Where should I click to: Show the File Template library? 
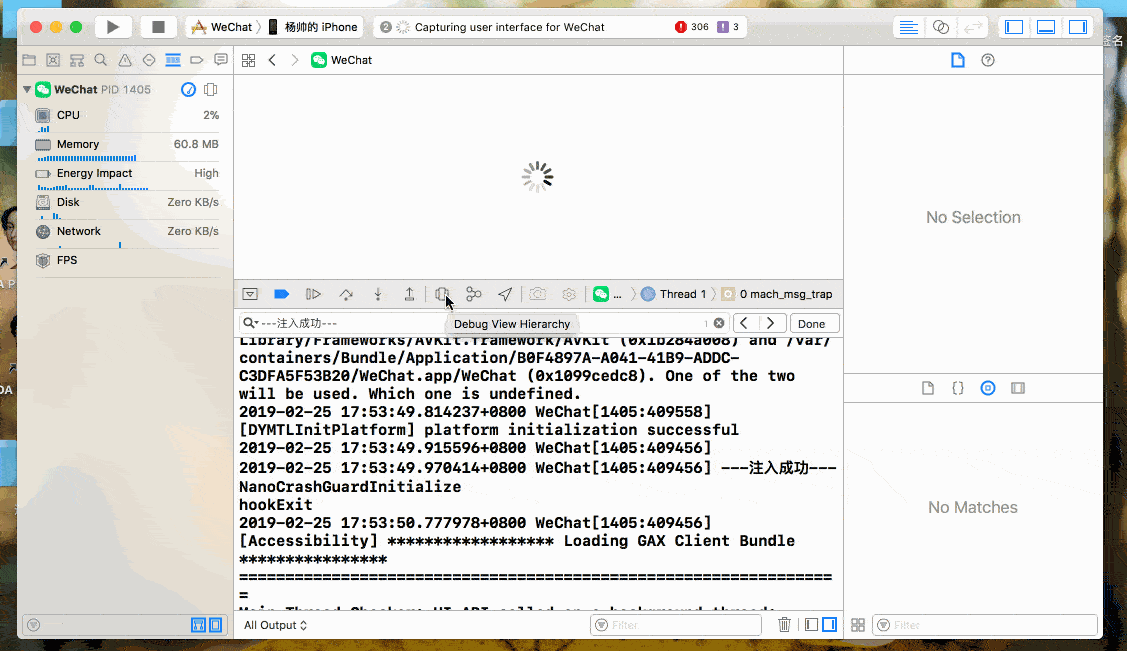click(928, 388)
